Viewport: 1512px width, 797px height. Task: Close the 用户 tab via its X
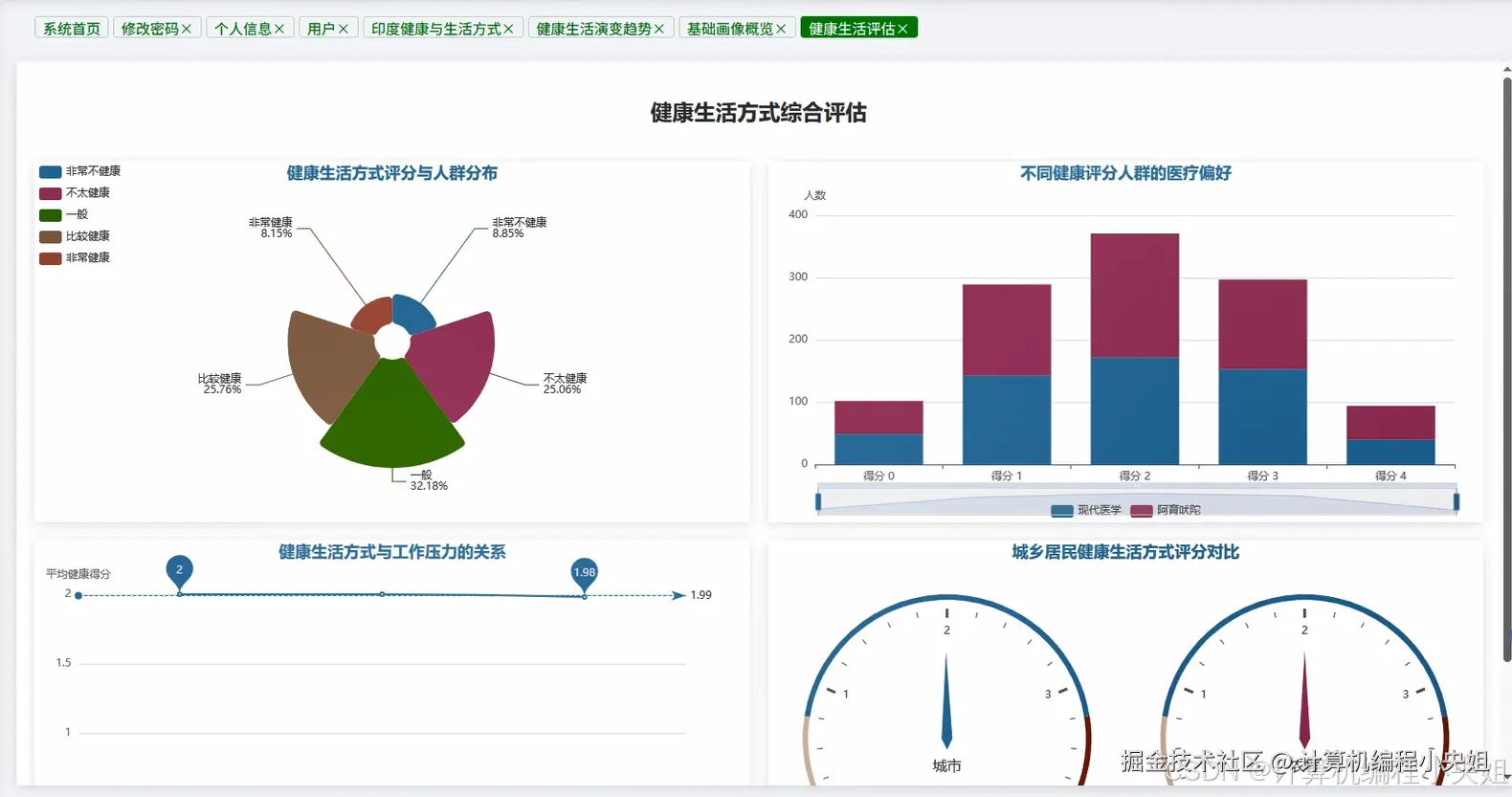point(344,29)
